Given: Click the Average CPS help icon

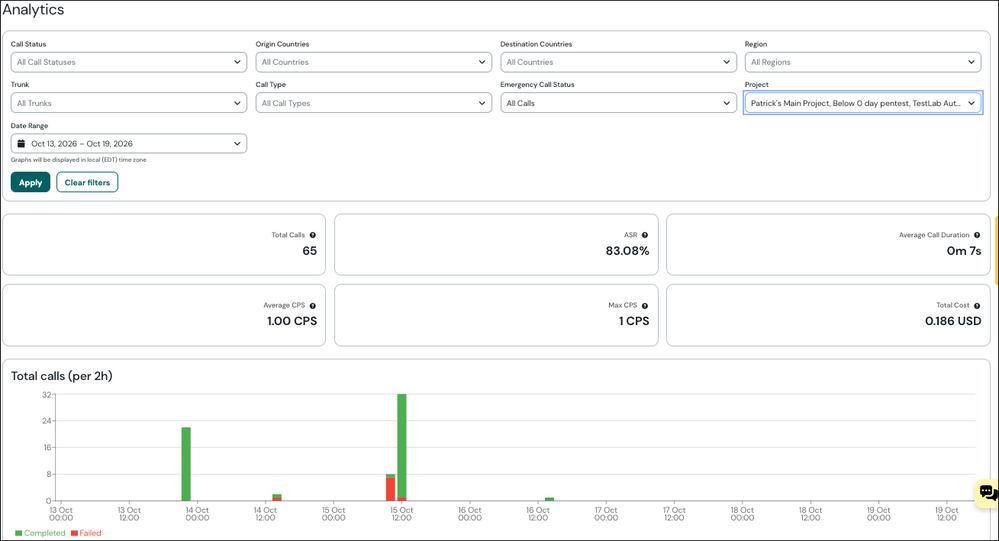Looking at the screenshot, I should tap(313, 306).
